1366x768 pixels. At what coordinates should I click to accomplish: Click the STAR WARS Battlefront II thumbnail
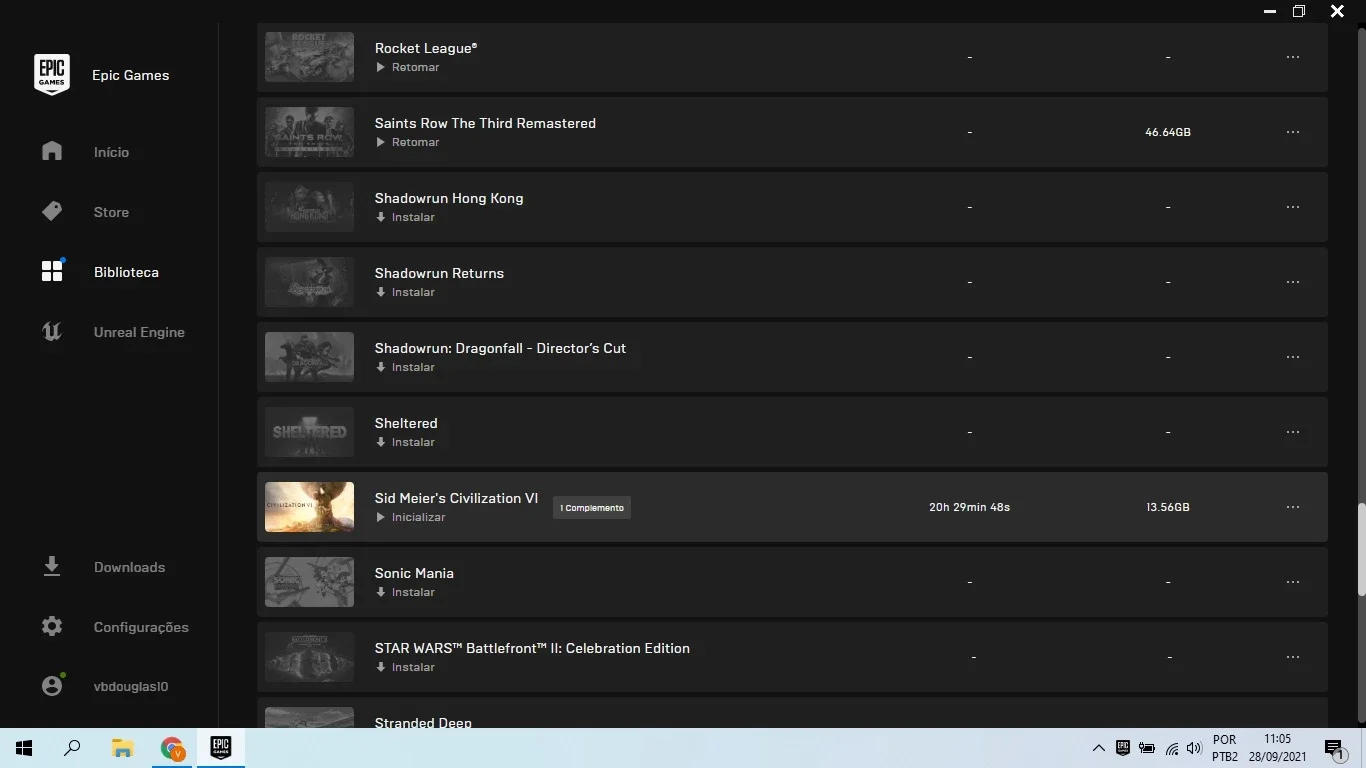click(x=309, y=657)
